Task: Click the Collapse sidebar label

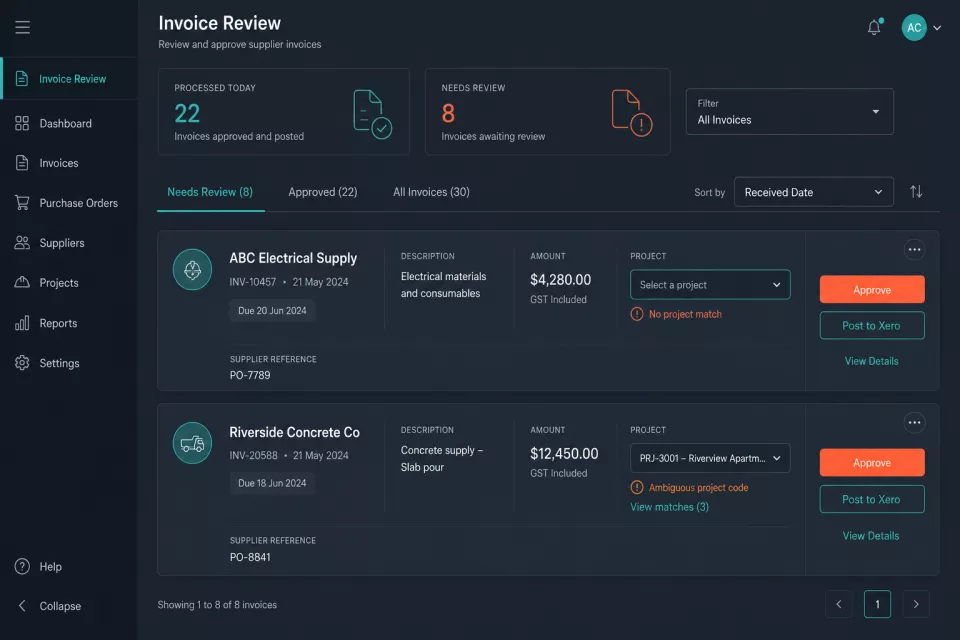Action: pos(60,606)
